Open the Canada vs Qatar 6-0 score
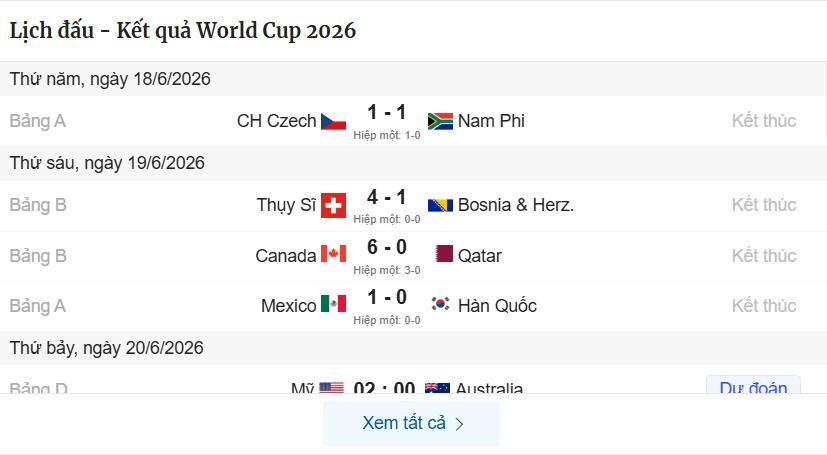The width and height of the screenshot is (827, 455). [x=387, y=247]
